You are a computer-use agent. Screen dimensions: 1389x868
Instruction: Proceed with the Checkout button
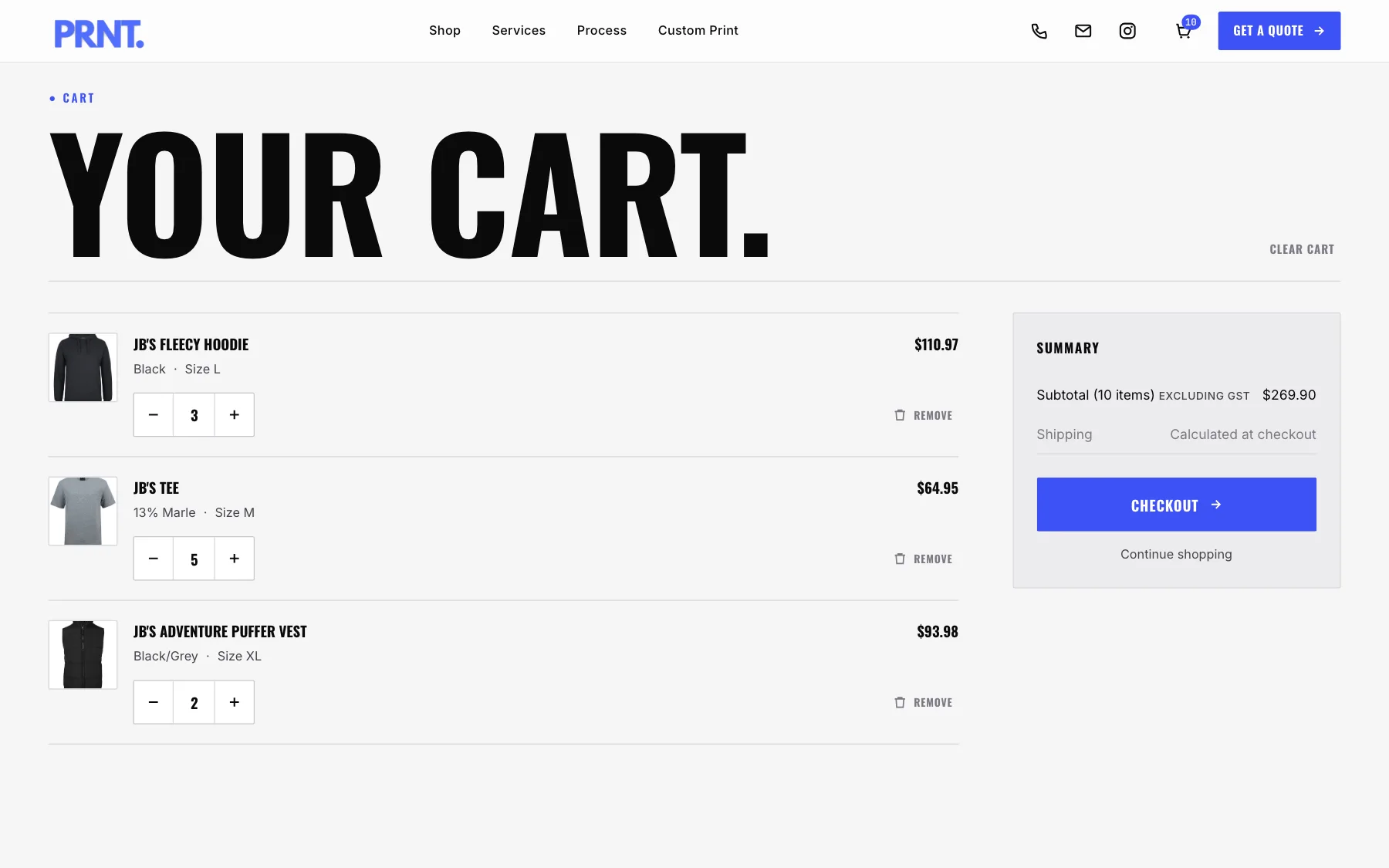point(1176,505)
